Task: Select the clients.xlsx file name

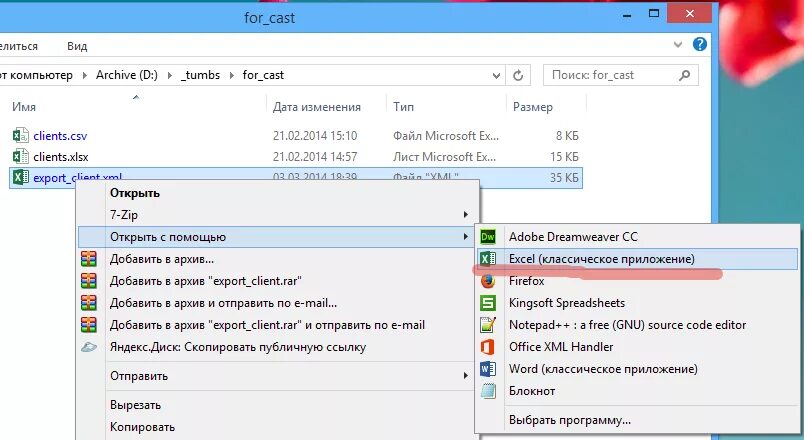Action: 61,157
